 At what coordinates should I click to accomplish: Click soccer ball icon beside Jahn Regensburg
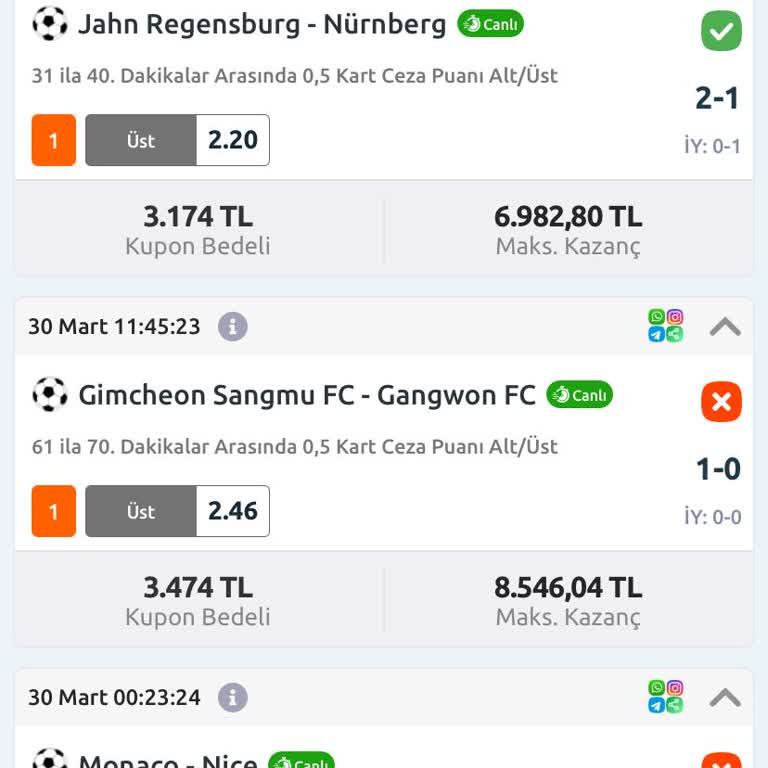(50, 23)
